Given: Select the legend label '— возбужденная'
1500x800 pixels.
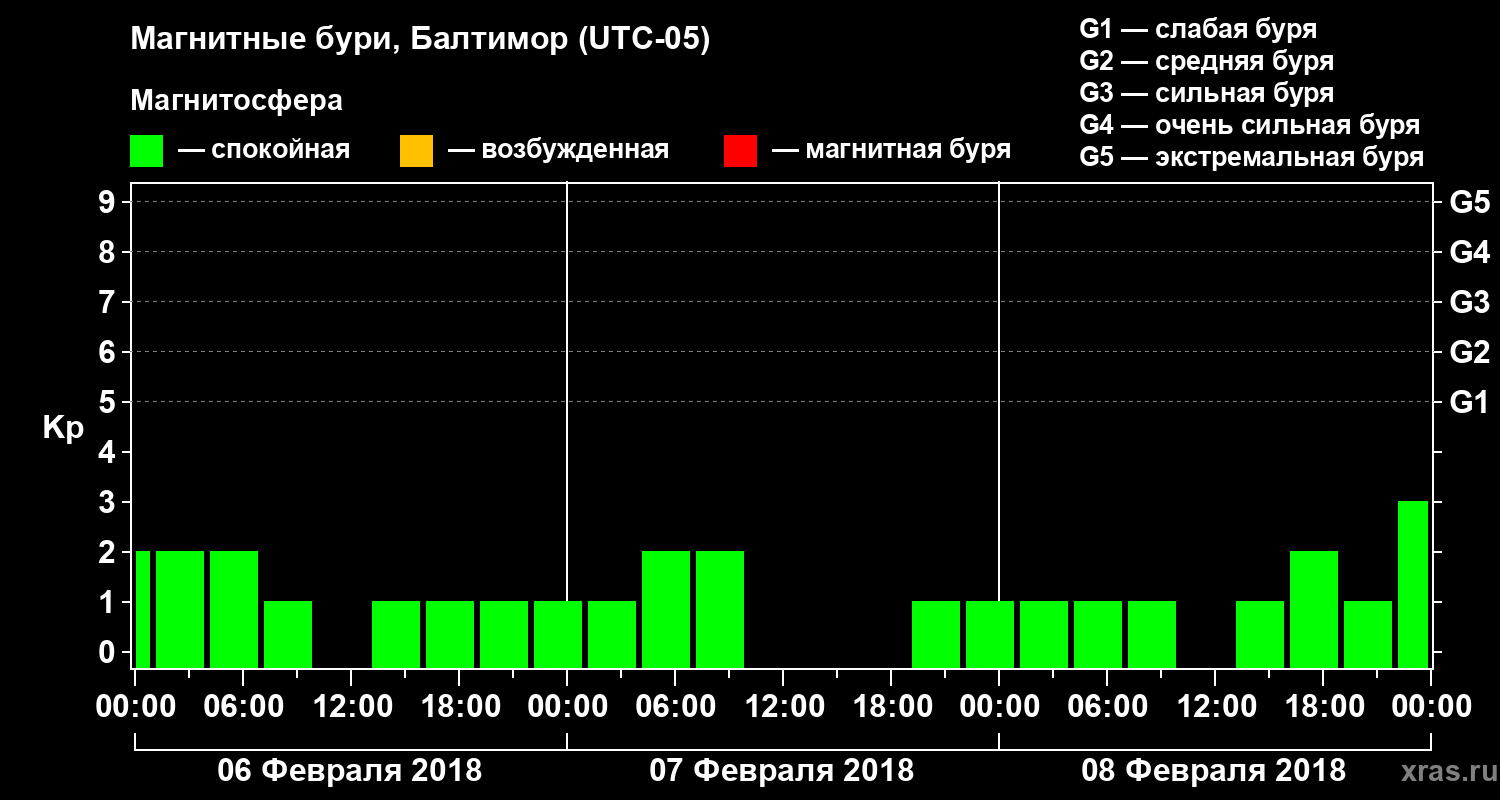Looking at the screenshot, I should pyautogui.click(x=558, y=151).
